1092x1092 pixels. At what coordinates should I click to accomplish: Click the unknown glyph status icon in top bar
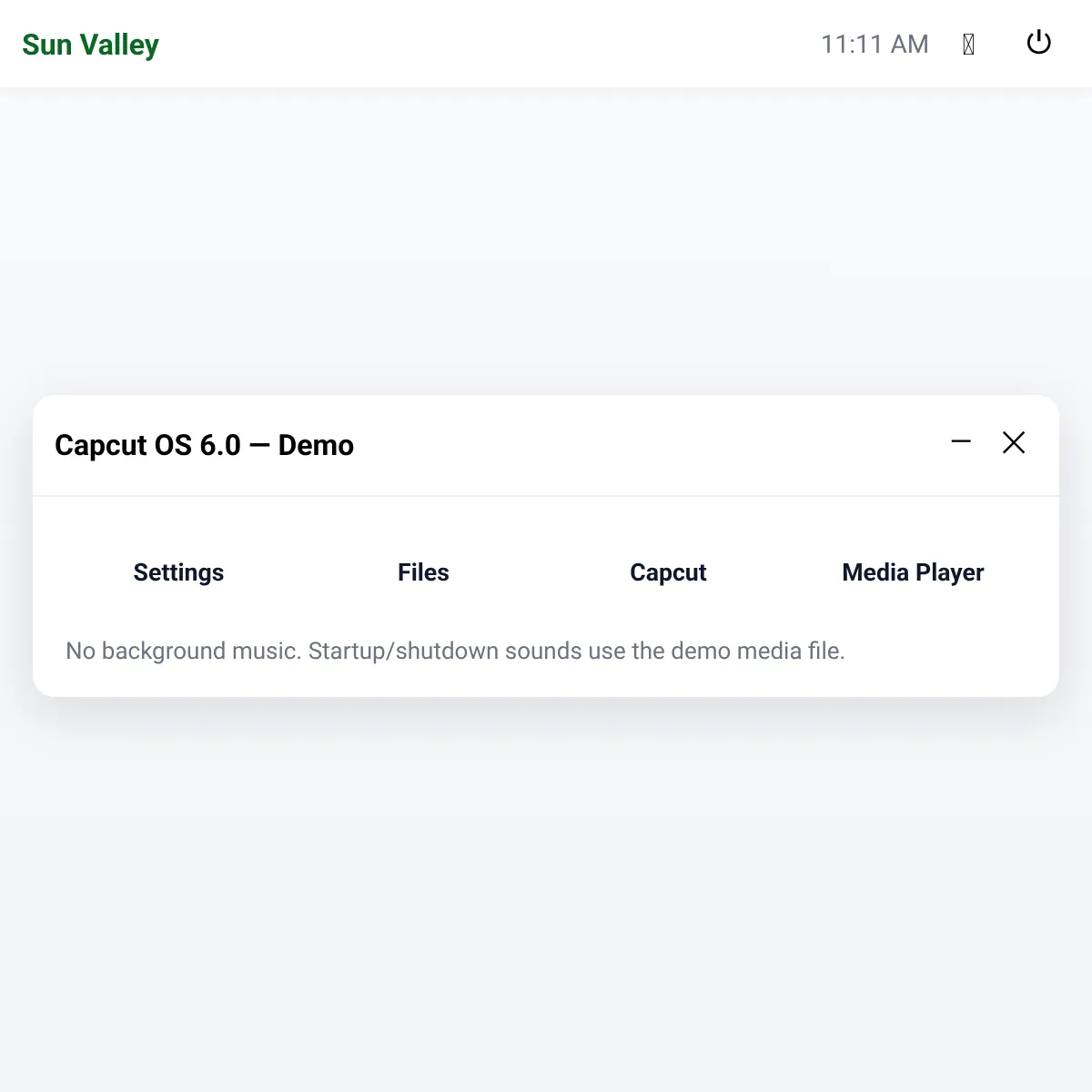pos(968,44)
